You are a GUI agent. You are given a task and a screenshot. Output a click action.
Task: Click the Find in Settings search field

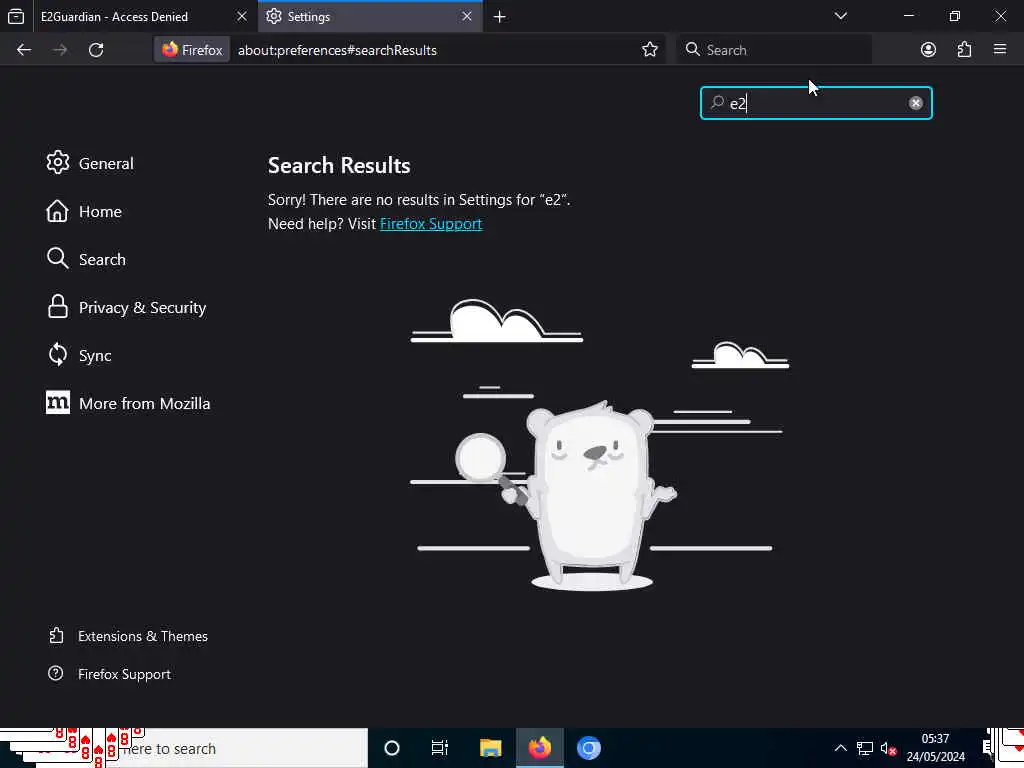pos(816,103)
